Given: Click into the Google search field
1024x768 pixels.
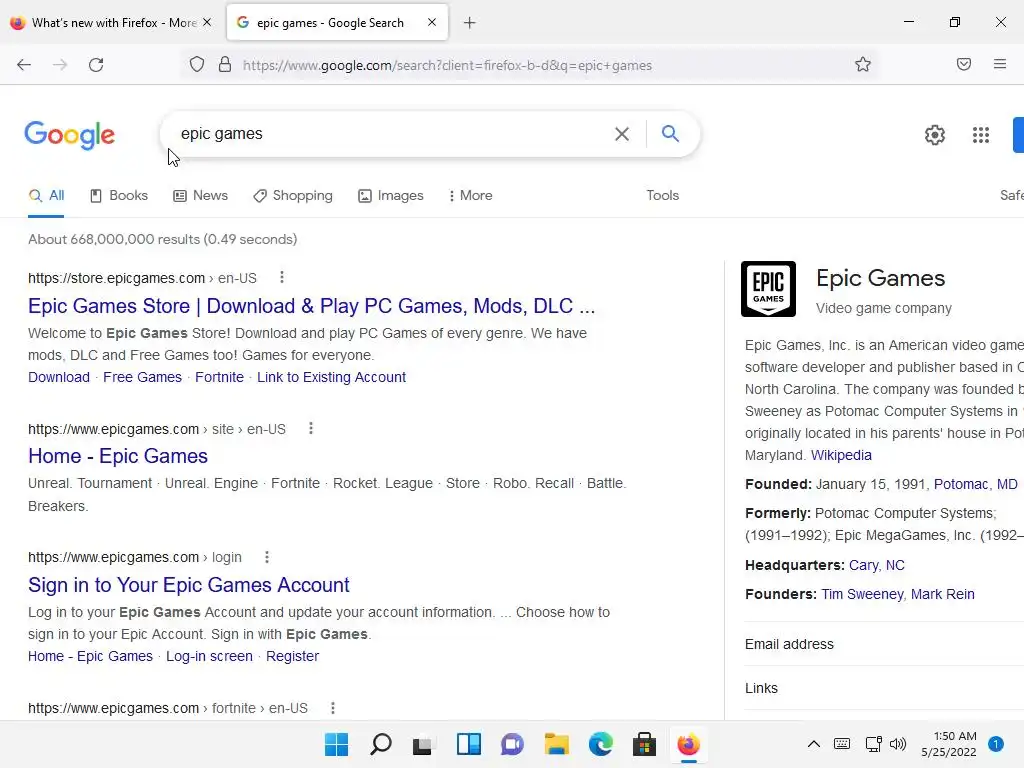Looking at the screenshot, I should (392, 134).
